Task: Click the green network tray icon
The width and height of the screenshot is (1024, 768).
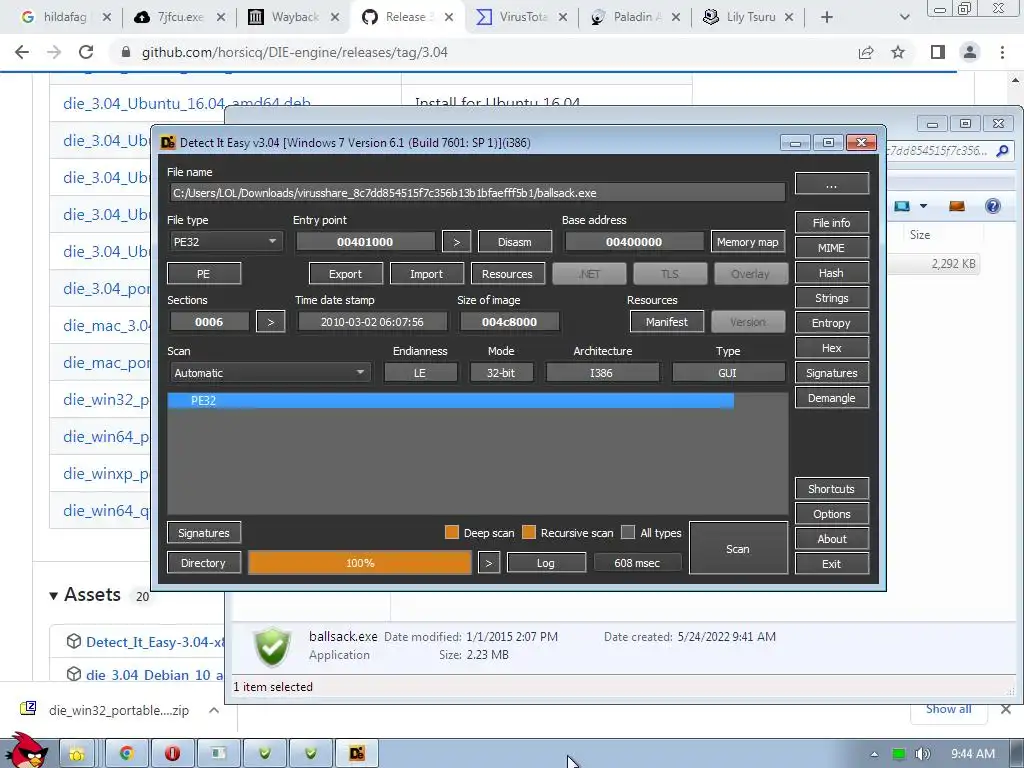Action: point(899,754)
